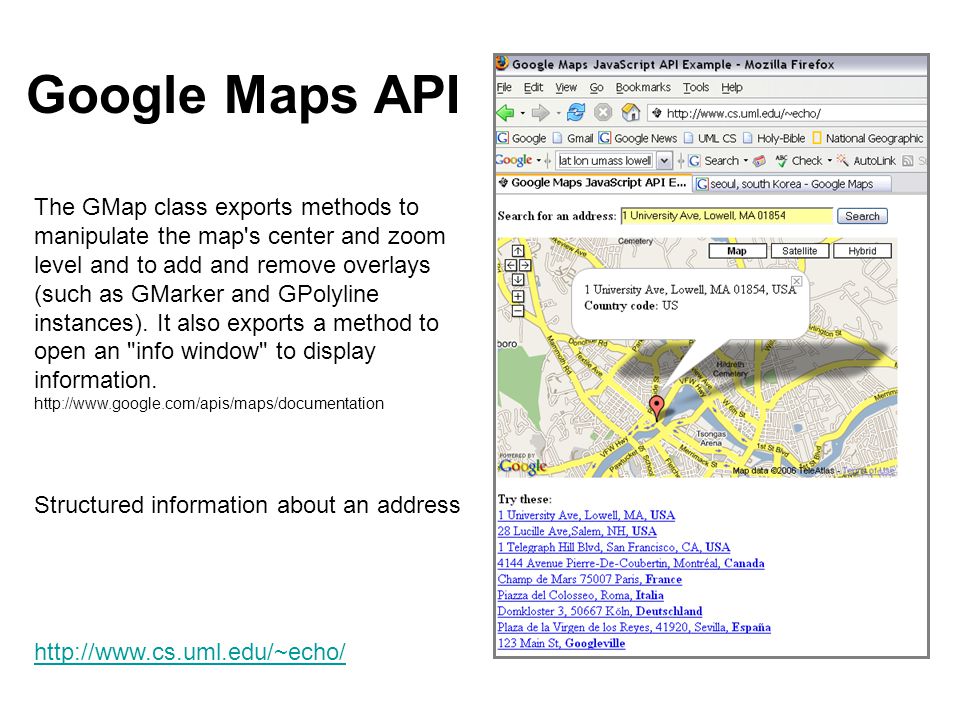Click the red map marker pin
The image size is (960, 720).
pyautogui.click(x=656, y=408)
